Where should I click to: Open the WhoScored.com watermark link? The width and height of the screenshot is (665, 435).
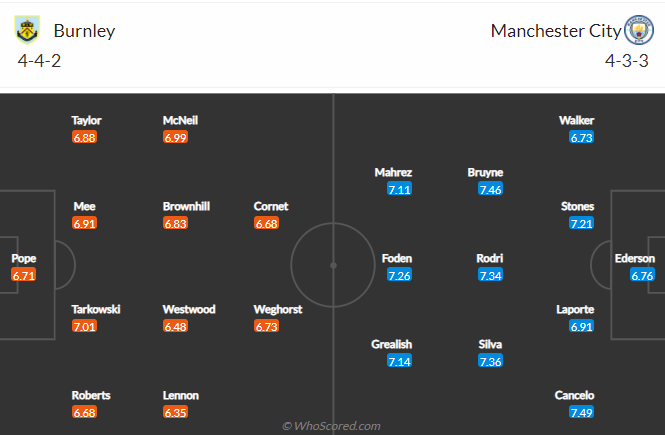(331, 426)
